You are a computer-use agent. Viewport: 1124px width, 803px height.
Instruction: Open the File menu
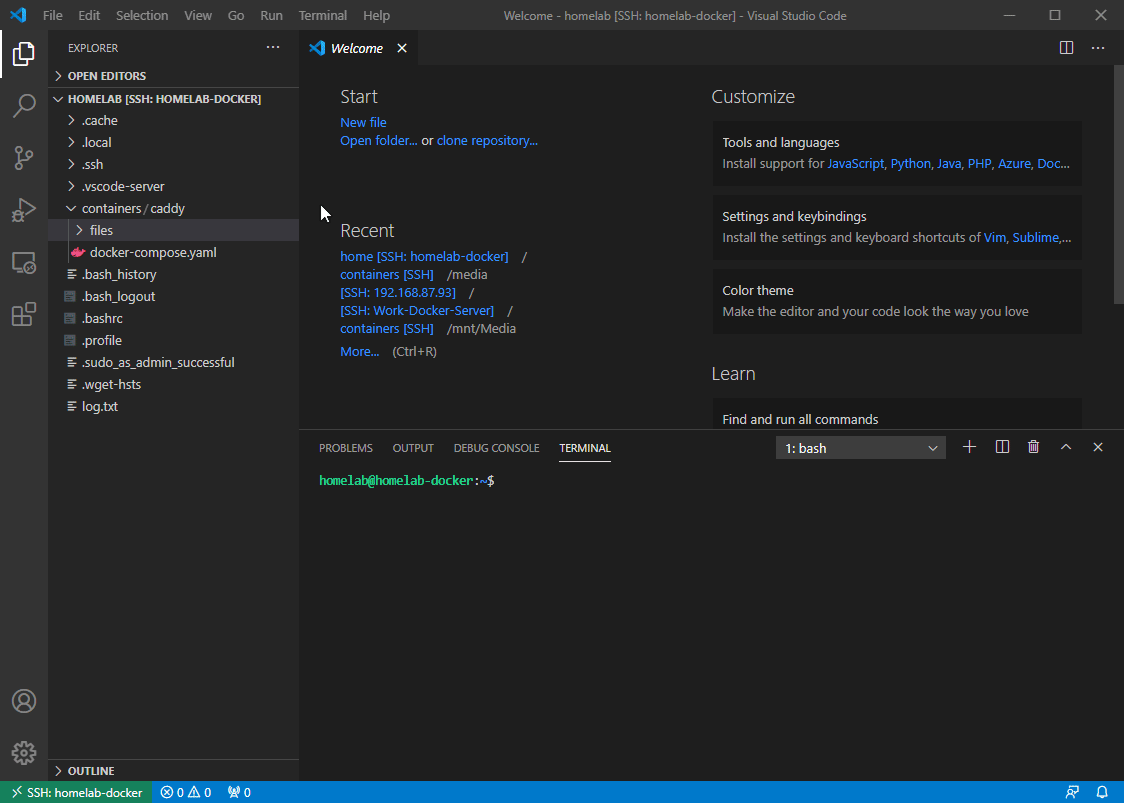pyautogui.click(x=53, y=15)
